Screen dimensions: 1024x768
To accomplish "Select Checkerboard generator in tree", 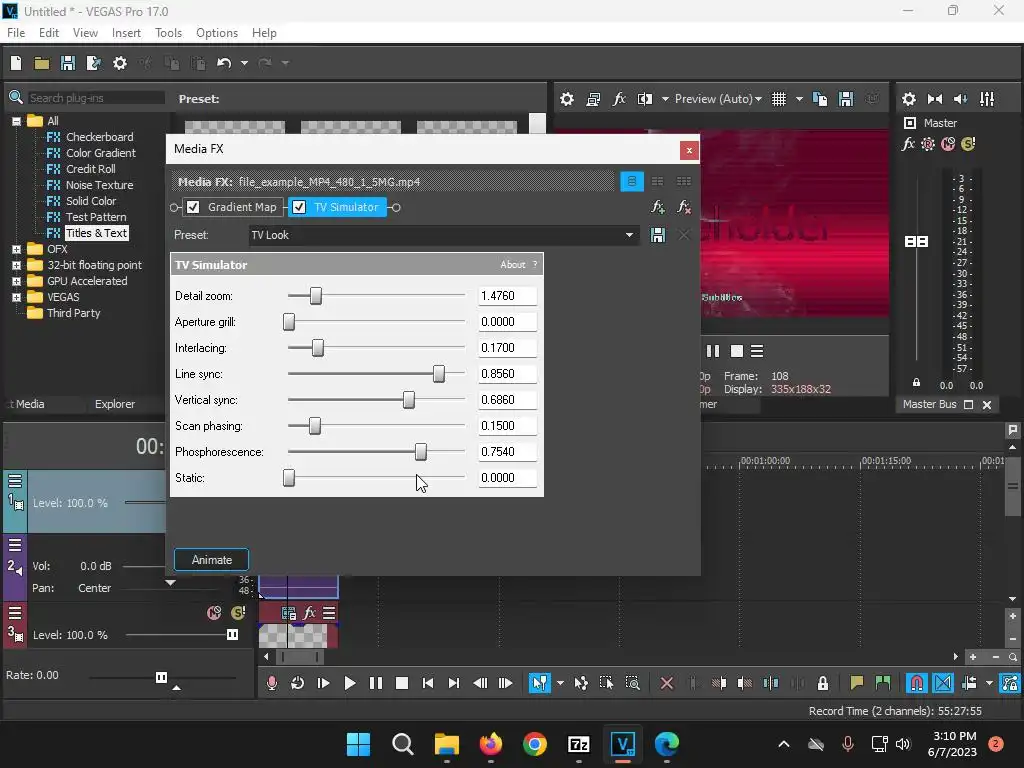I will (99, 137).
